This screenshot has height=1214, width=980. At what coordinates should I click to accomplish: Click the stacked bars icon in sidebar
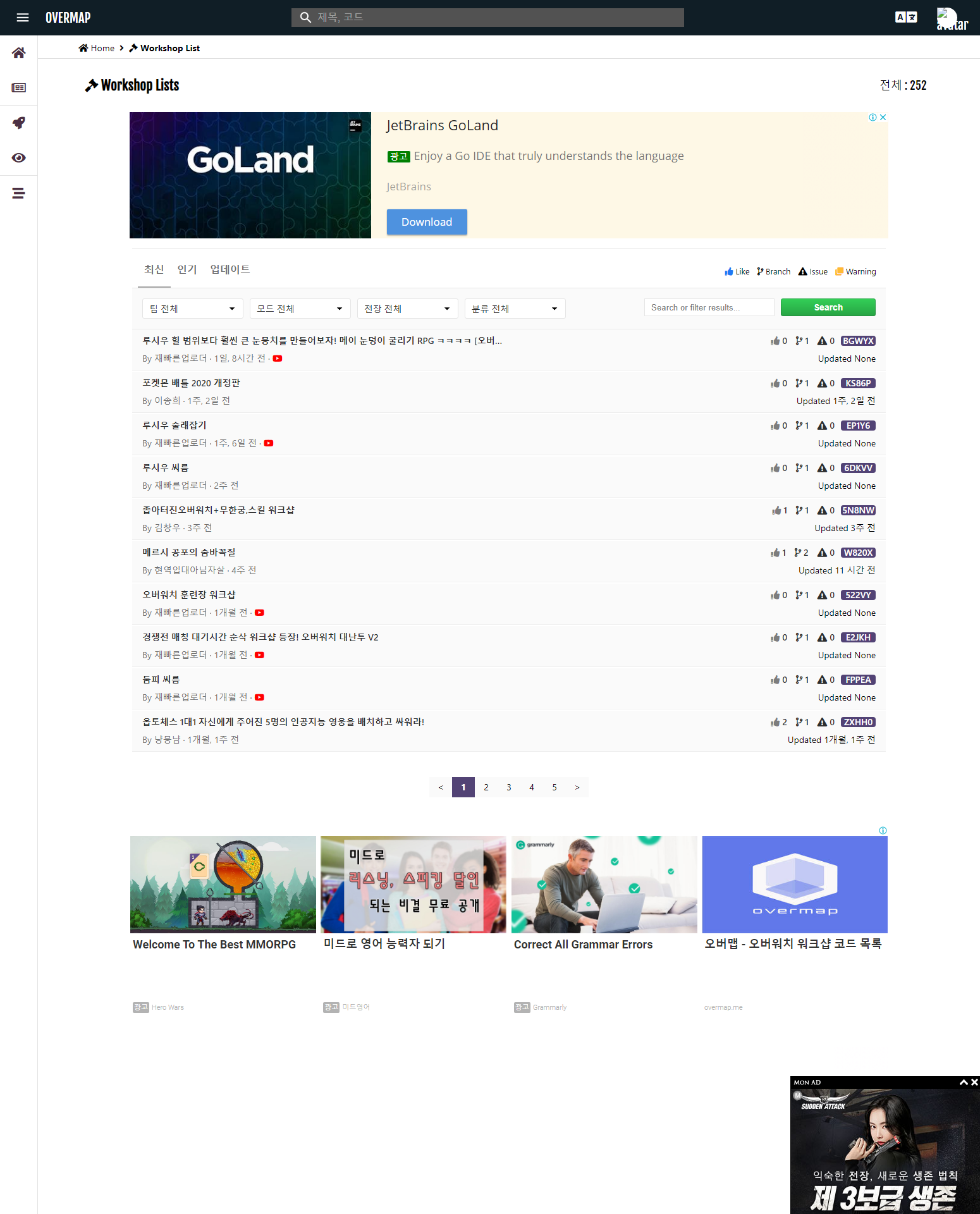click(18, 193)
